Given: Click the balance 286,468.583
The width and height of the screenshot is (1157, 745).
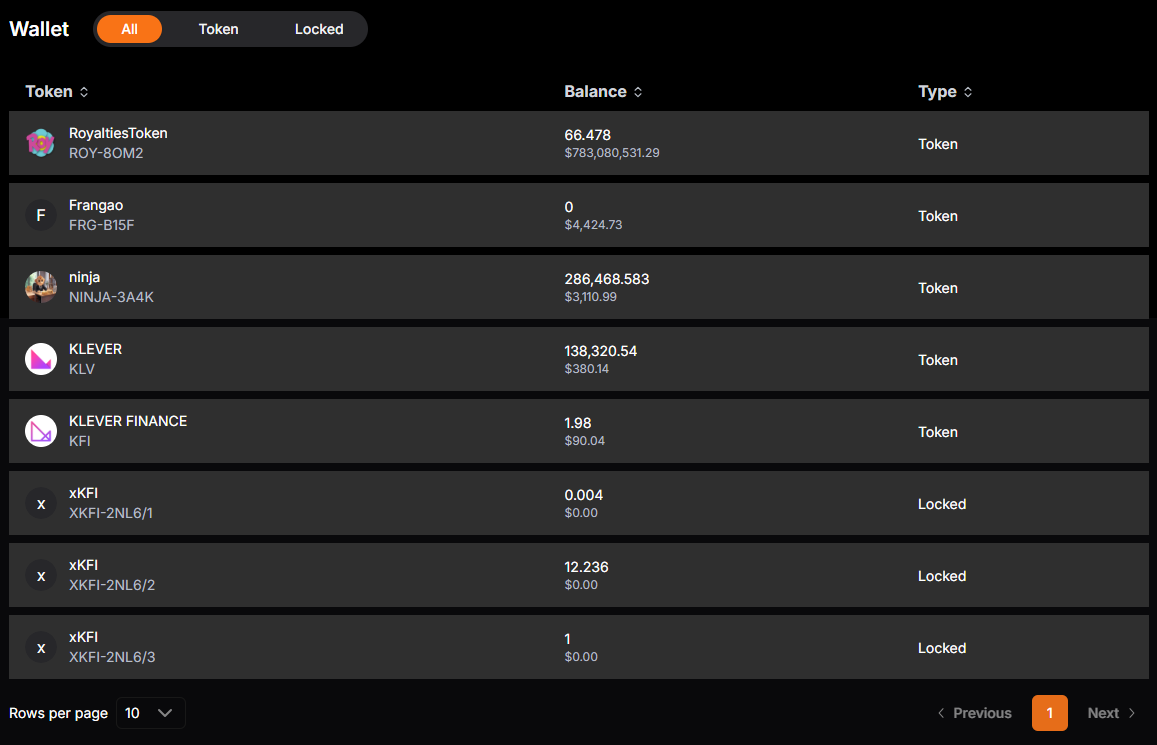Looking at the screenshot, I should click(607, 279).
